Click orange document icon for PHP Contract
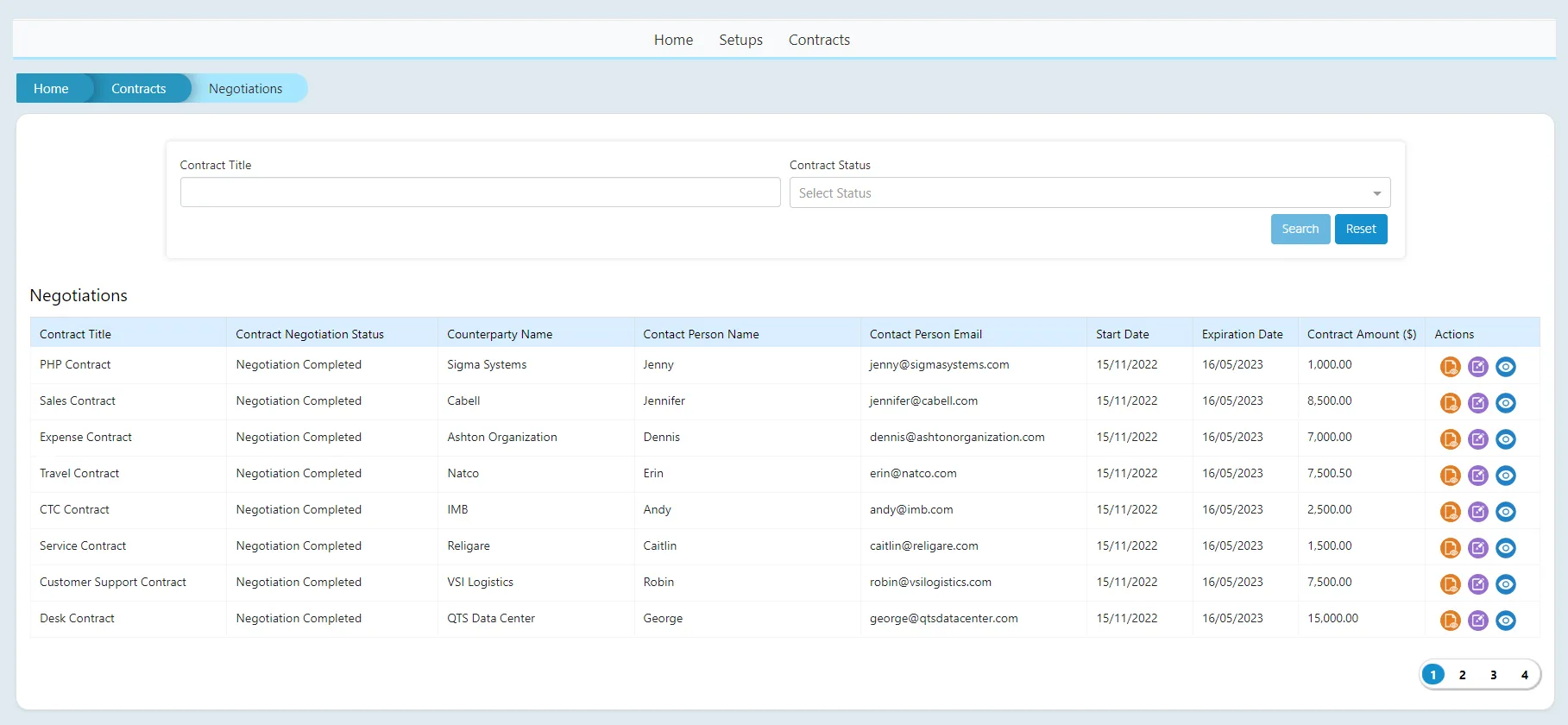Image resolution: width=1568 pixels, height=725 pixels. point(1450,367)
